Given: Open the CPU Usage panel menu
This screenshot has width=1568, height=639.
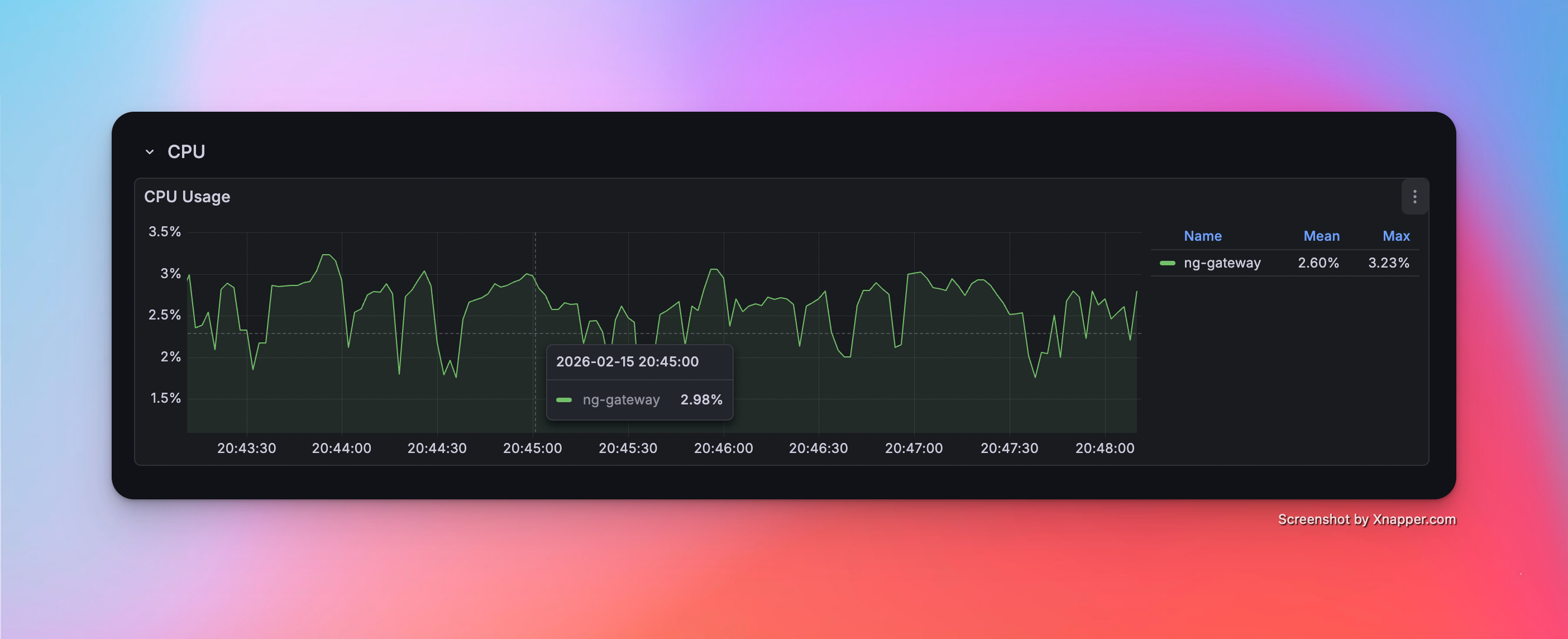Looking at the screenshot, I should (x=1414, y=197).
